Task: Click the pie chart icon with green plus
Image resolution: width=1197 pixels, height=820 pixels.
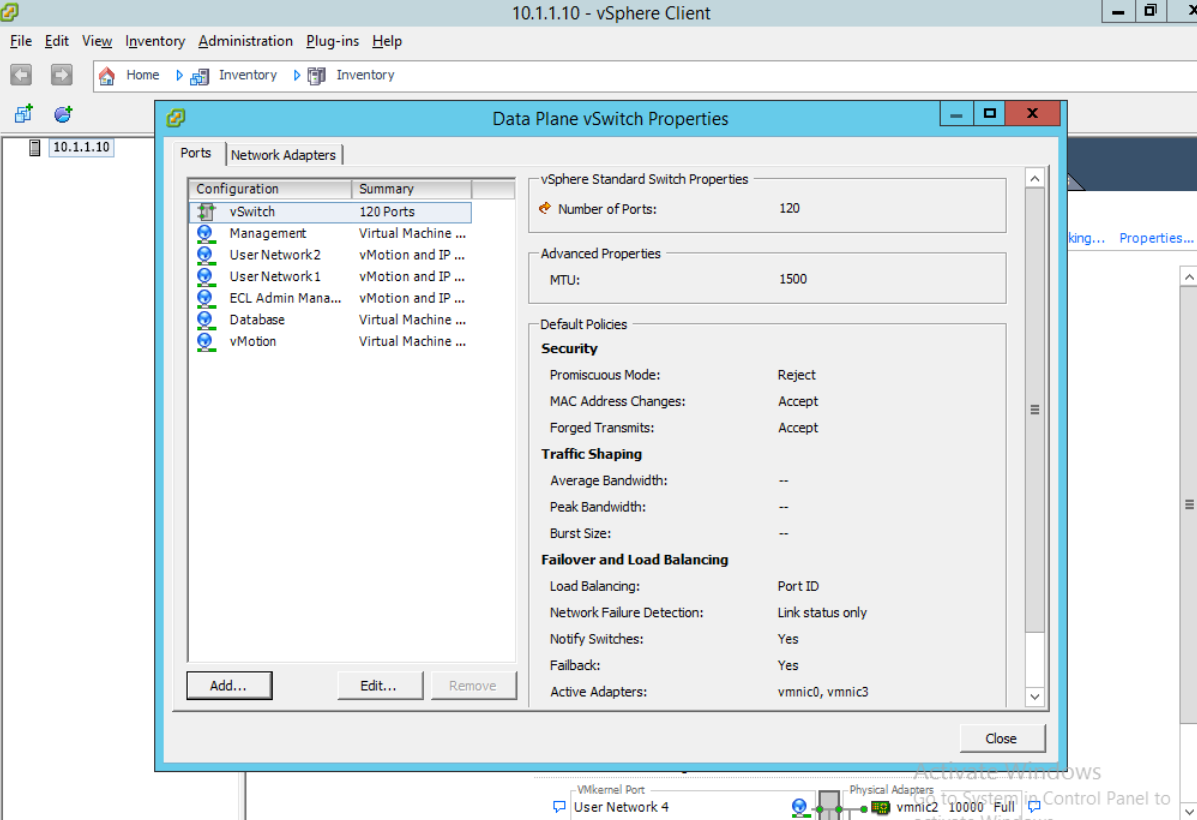Action: click(62, 113)
